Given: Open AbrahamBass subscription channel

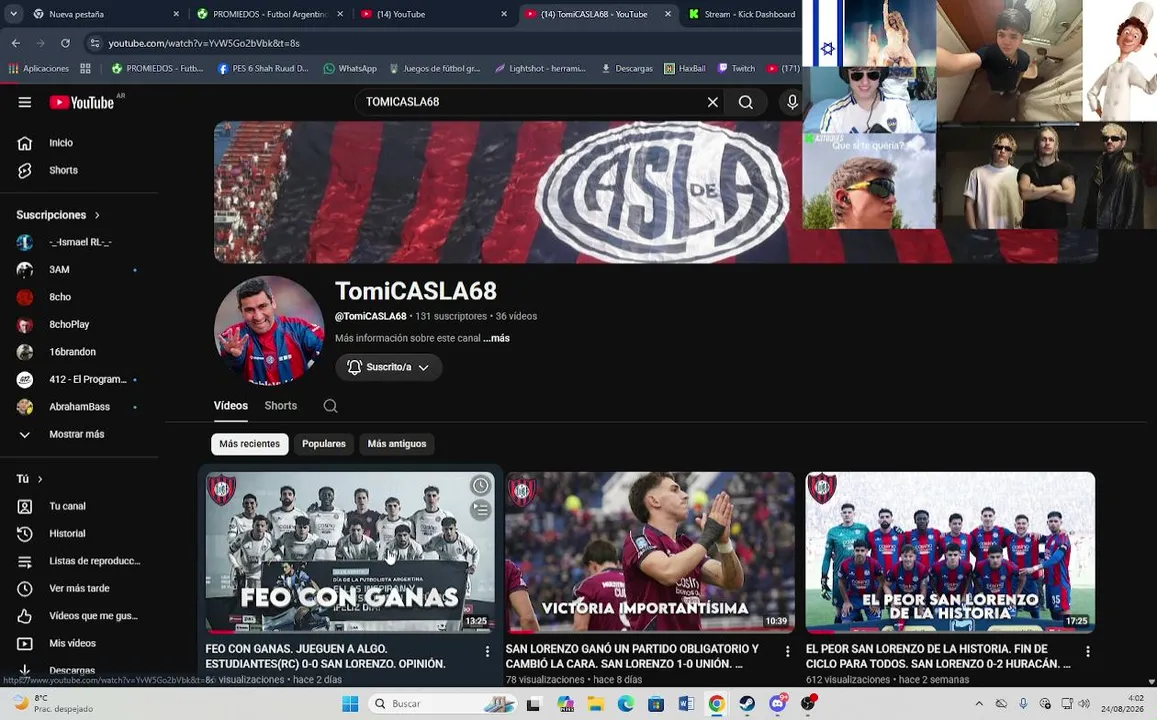Looking at the screenshot, I should point(80,407).
